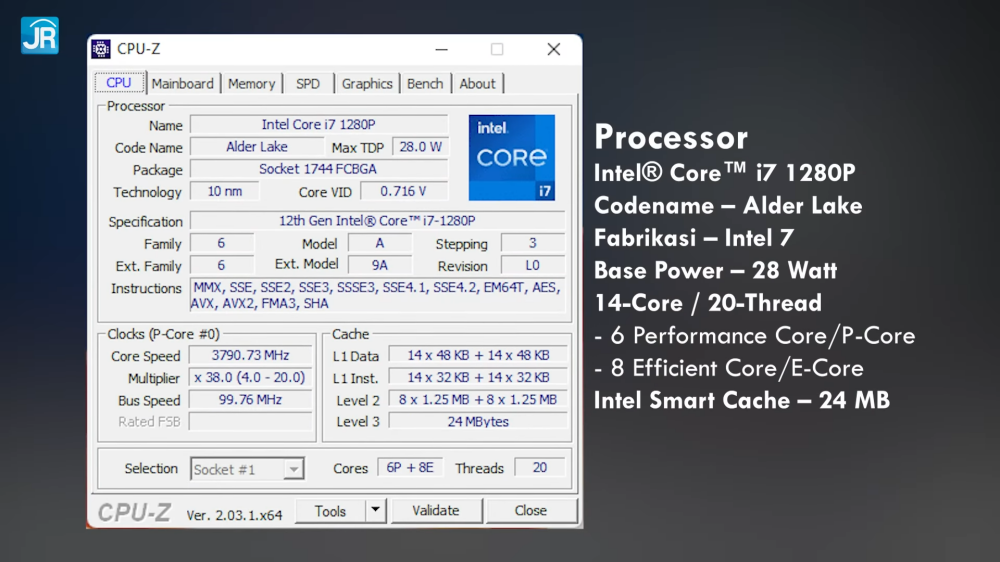Click the version text Ver. 2.03.1.x64
This screenshot has width=1000, height=562.
234,515
